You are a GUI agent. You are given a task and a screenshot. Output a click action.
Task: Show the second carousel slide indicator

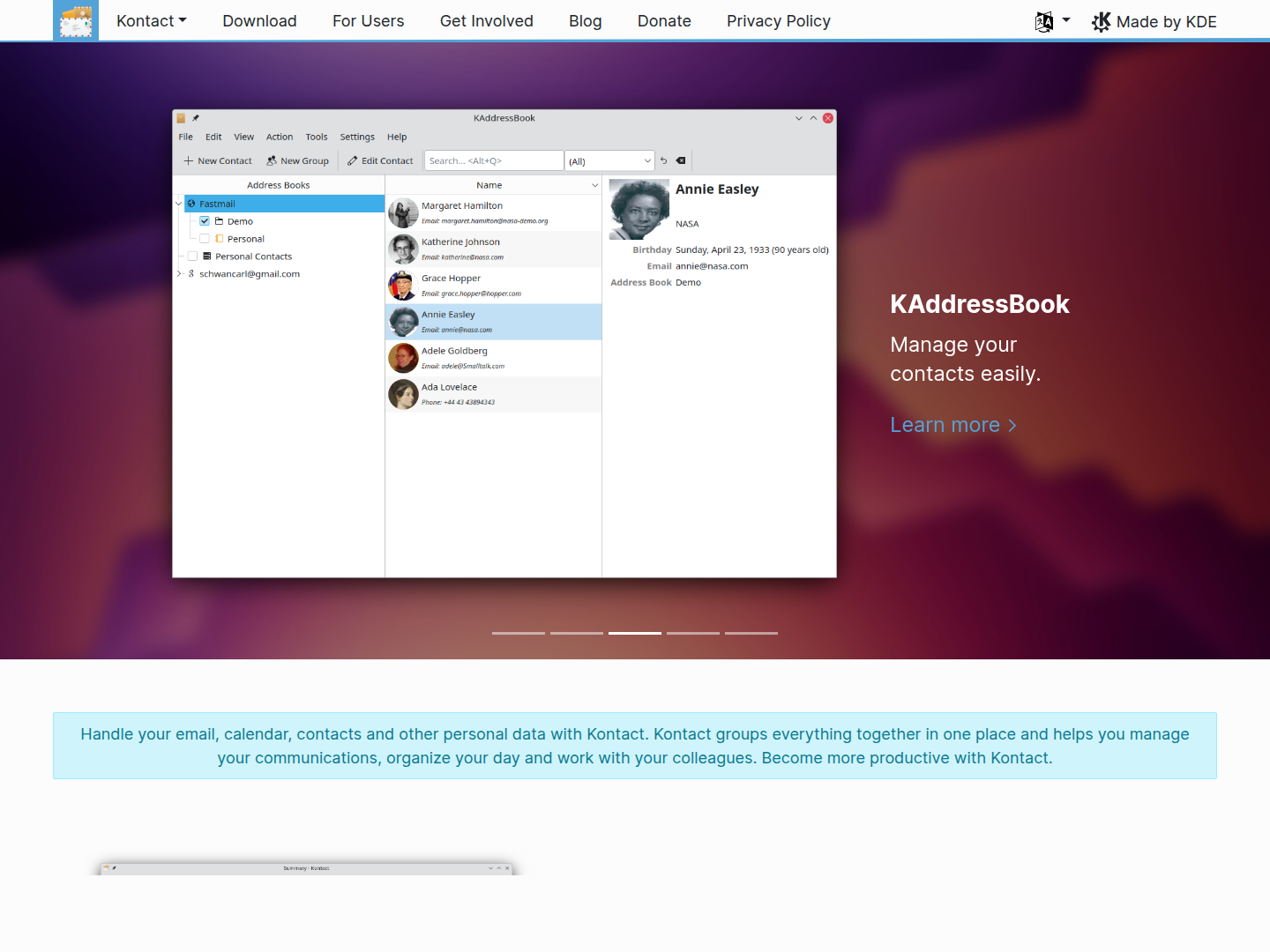coord(577,633)
